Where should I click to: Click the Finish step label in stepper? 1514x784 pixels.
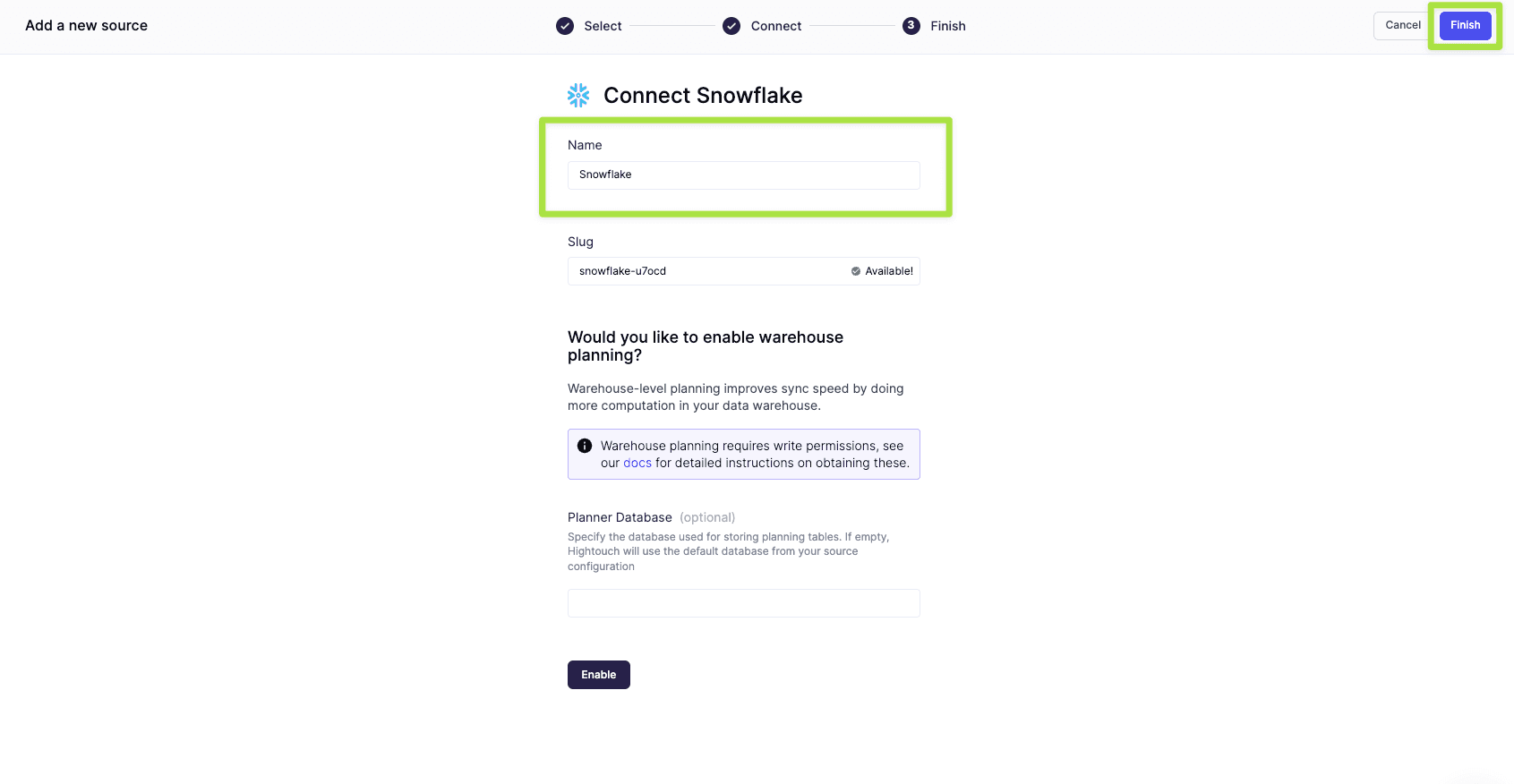[947, 26]
